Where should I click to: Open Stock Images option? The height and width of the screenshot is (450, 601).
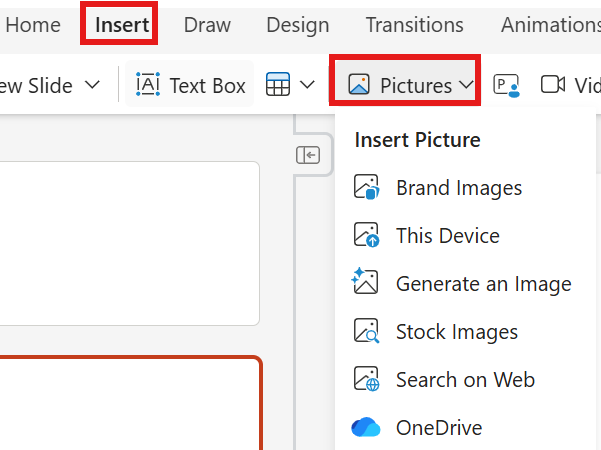(x=465, y=332)
